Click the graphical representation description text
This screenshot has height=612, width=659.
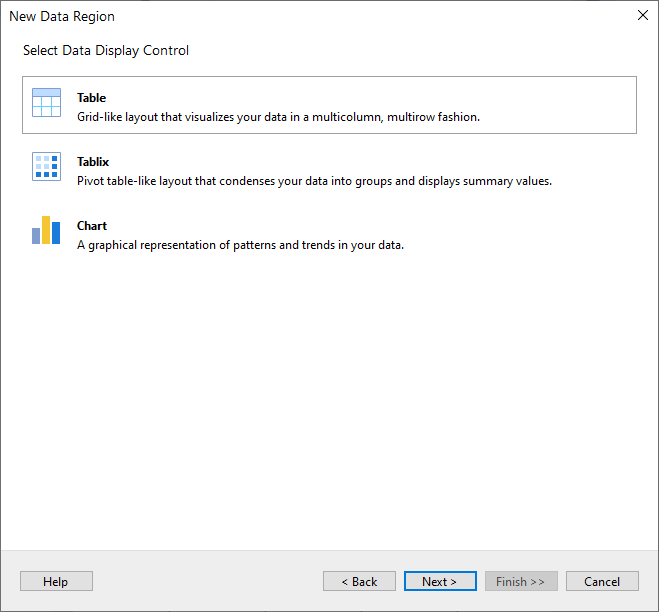240,245
